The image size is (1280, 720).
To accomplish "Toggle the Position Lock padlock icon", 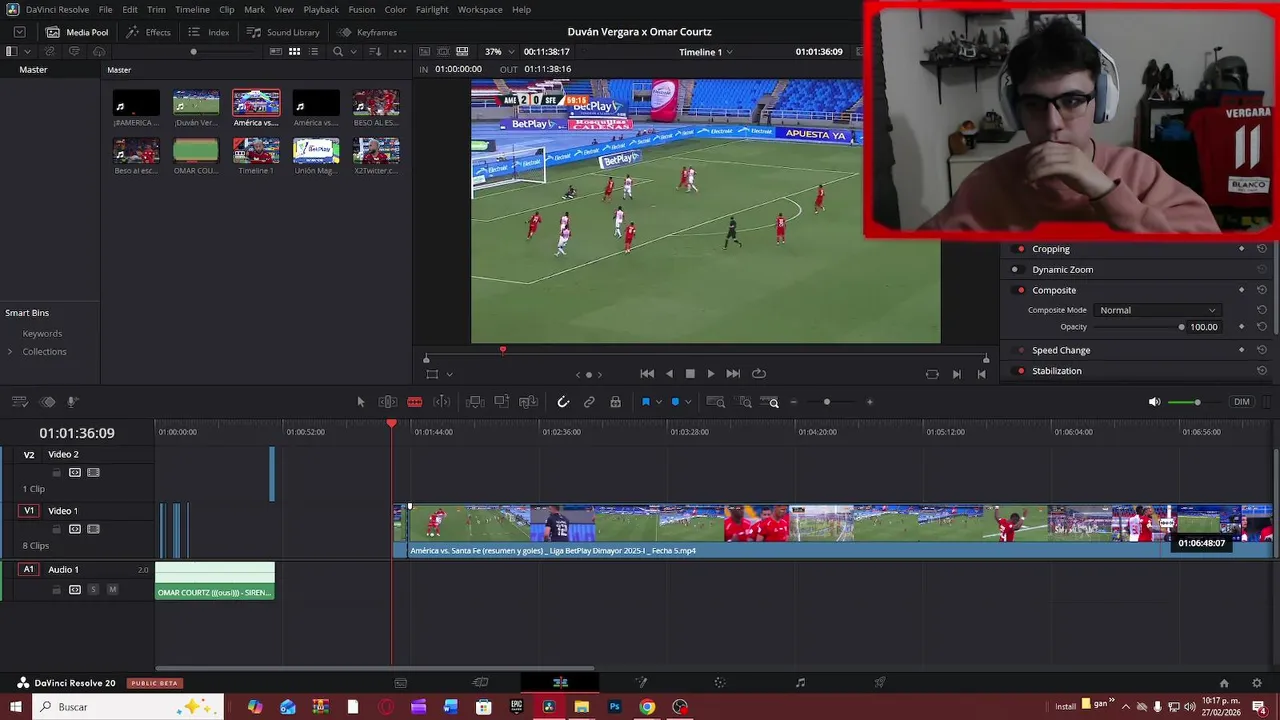I will 615,402.
